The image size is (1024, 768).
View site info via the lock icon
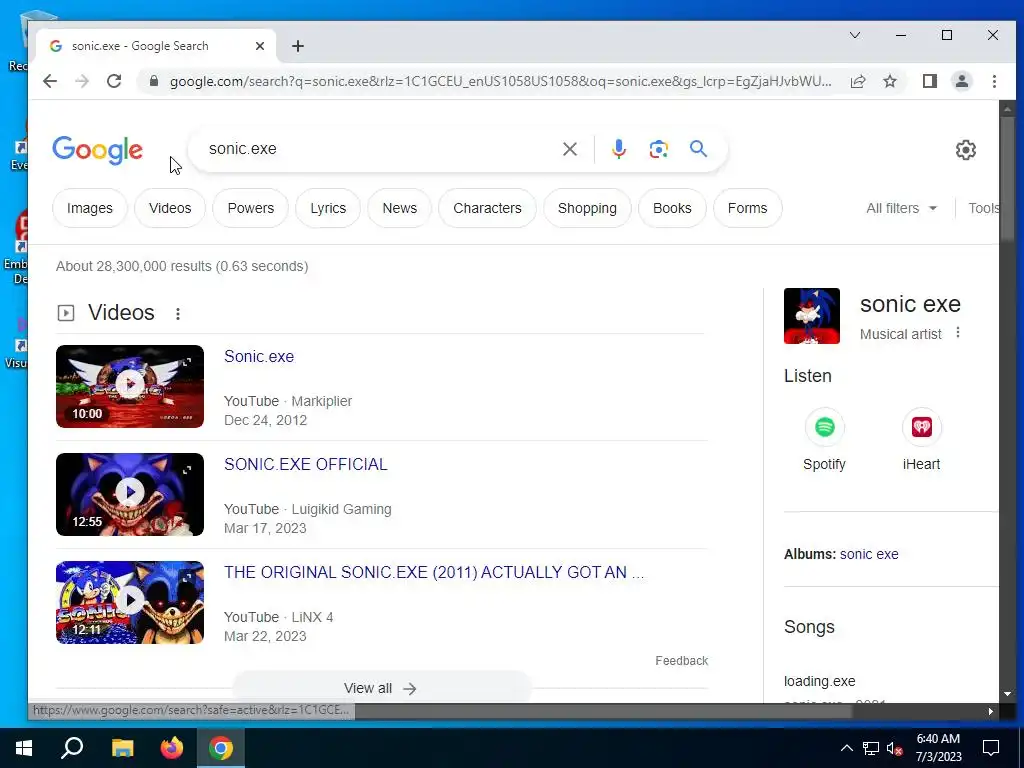(x=153, y=81)
